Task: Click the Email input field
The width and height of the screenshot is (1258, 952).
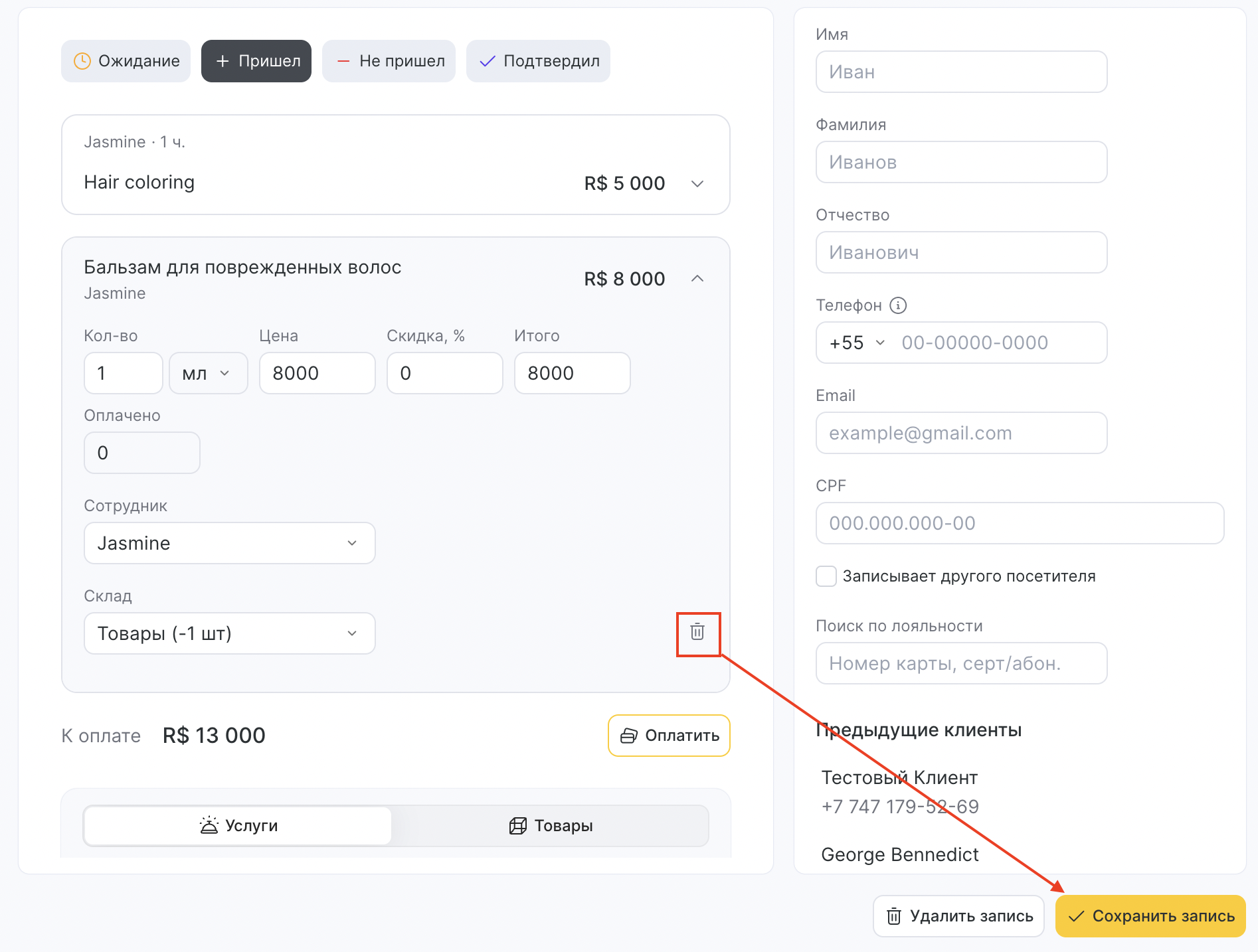Action: (x=961, y=433)
